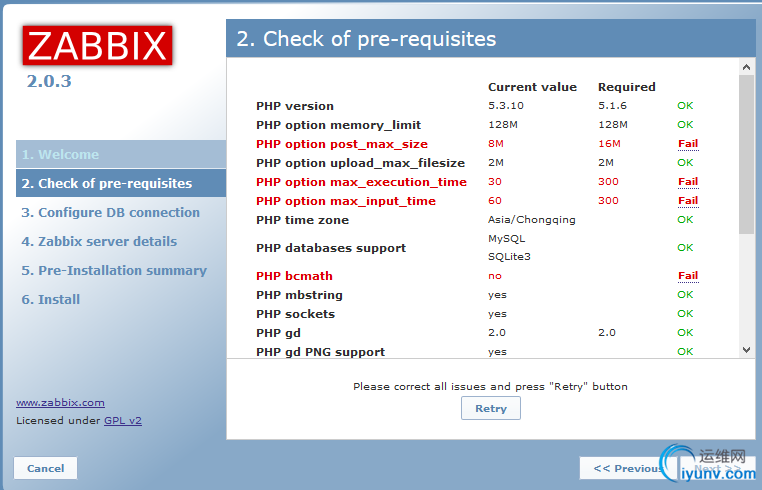The width and height of the screenshot is (762, 490).
Task: Open step 5. Pre-Installation summary
Action: [114, 270]
